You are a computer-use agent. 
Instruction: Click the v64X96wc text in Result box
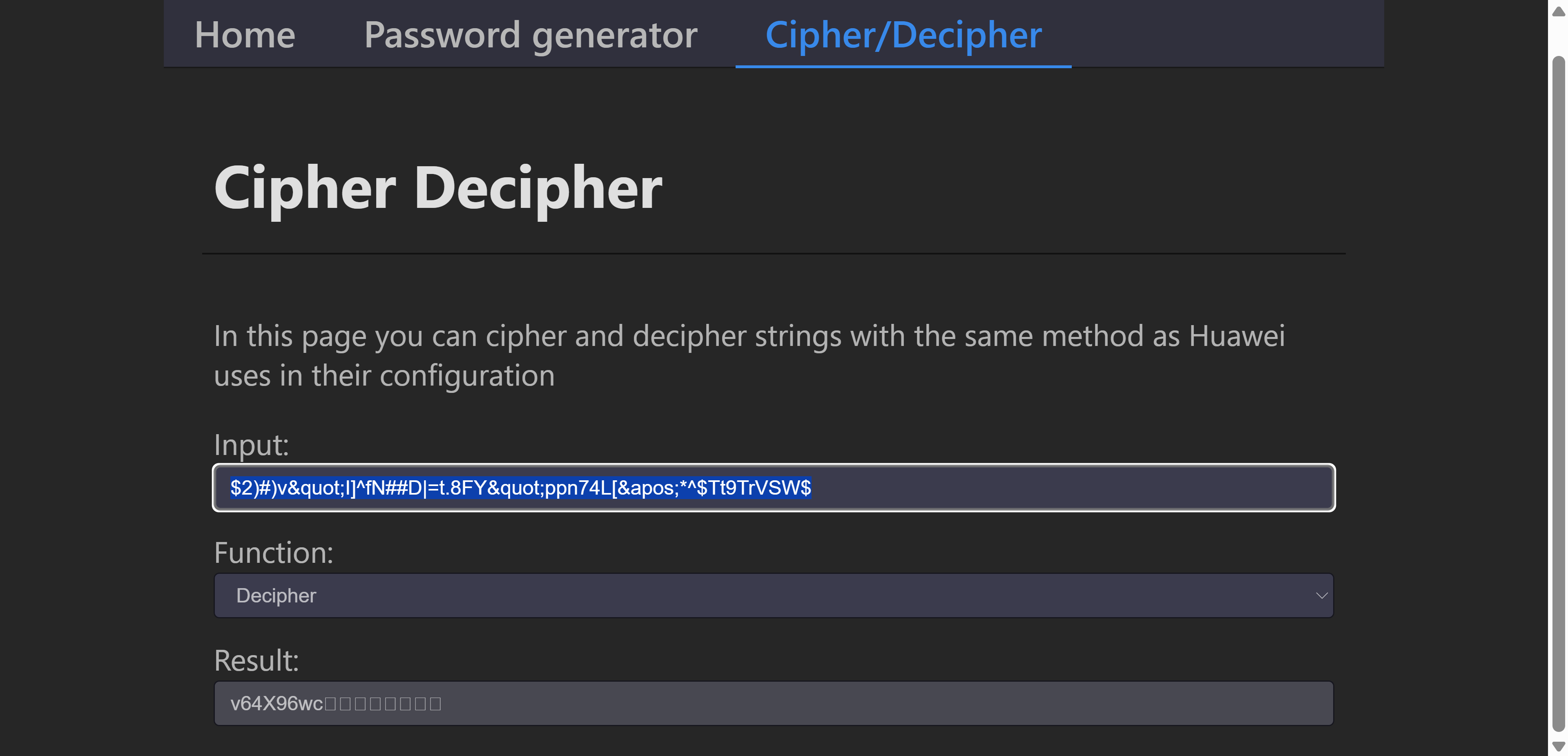click(x=277, y=704)
